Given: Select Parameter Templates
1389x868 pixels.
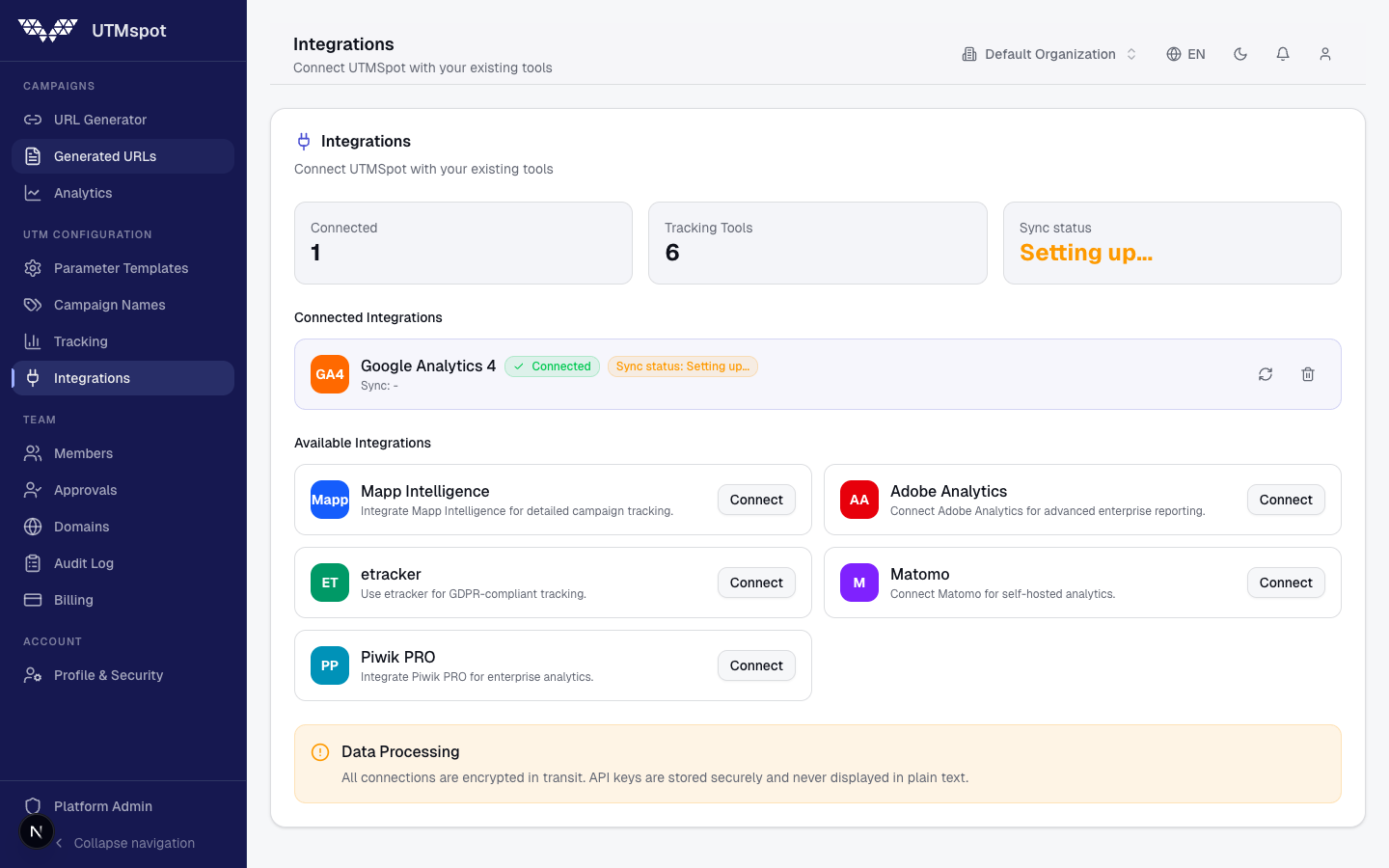Looking at the screenshot, I should pos(120,268).
